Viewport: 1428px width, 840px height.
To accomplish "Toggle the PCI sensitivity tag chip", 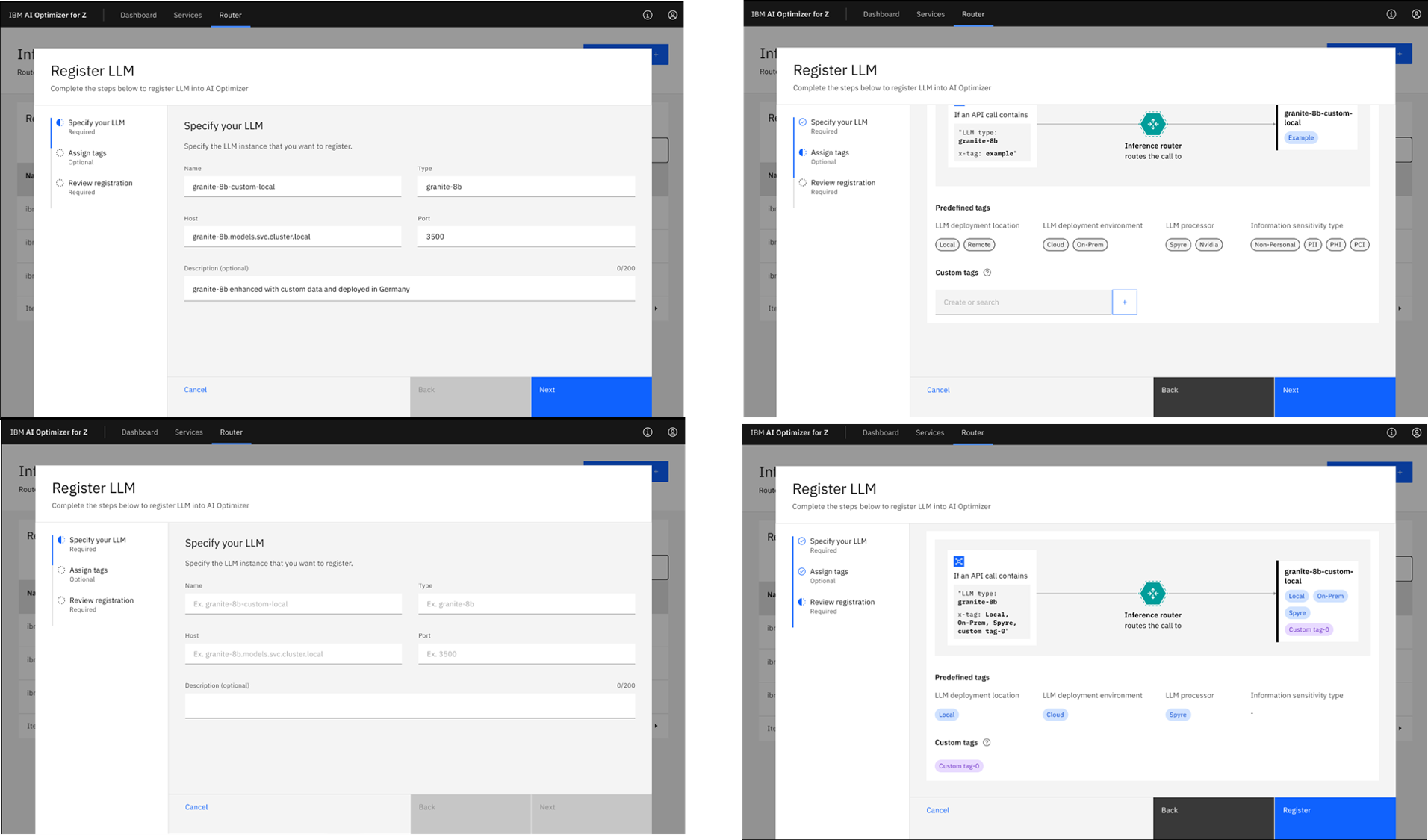I will tap(1360, 245).
